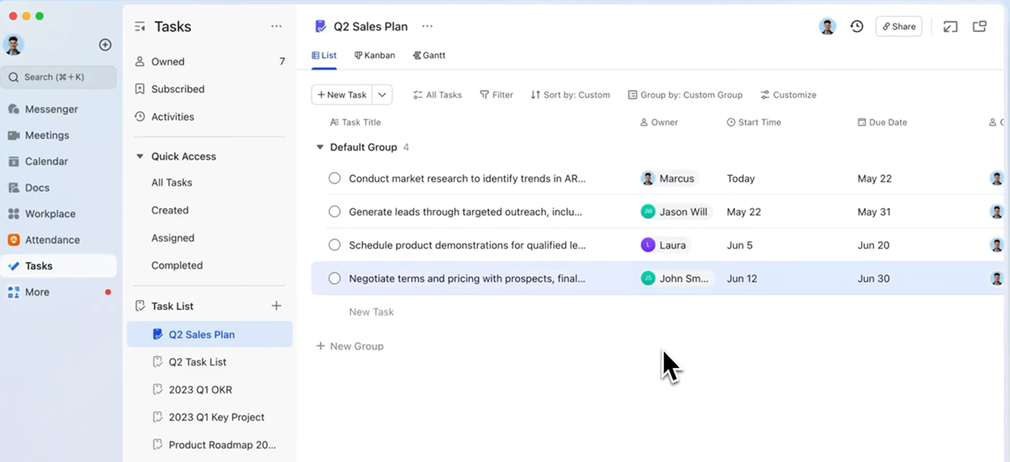Switch to the Kanban view tab
The image size is (1010, 462).
pos(375,56)
